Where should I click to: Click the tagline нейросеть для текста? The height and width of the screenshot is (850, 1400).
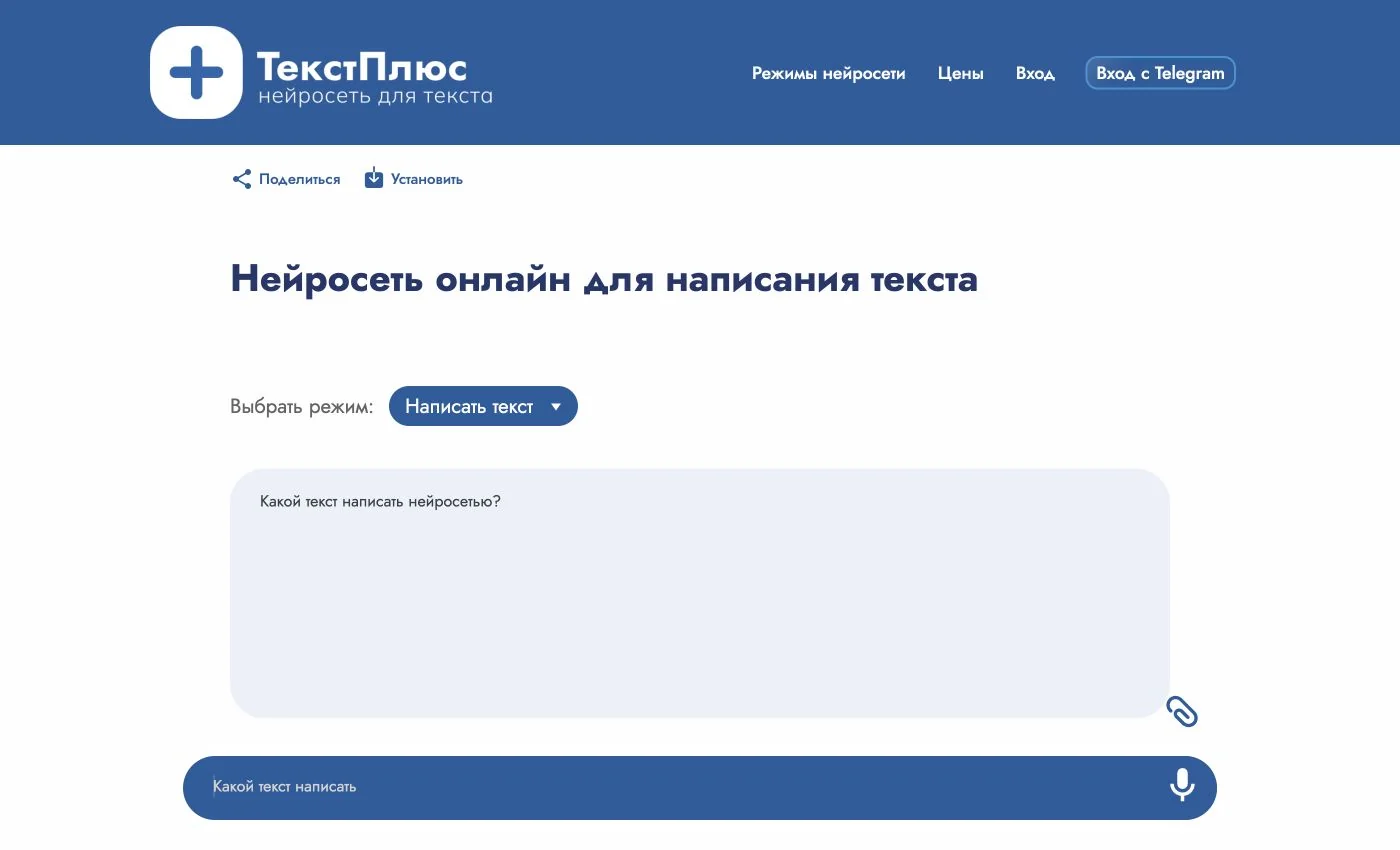[x=375, y=97]
